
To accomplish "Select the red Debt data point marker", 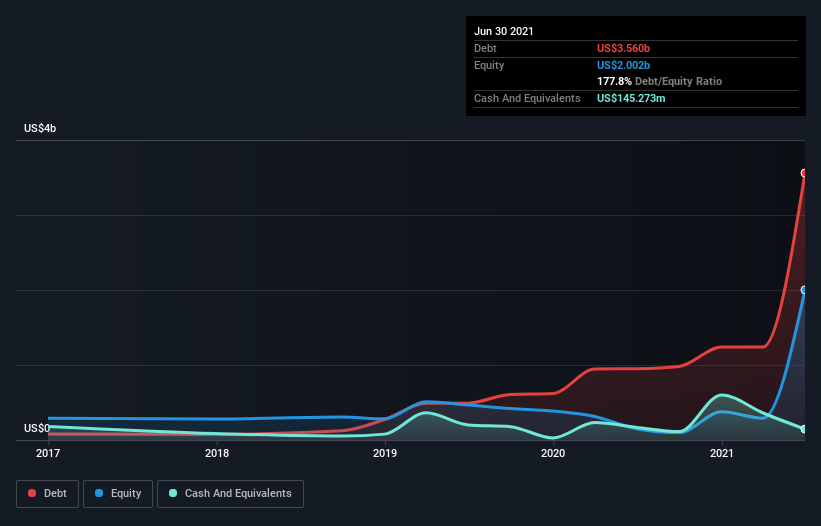I will pyautogui.click(x=804, y=173).
